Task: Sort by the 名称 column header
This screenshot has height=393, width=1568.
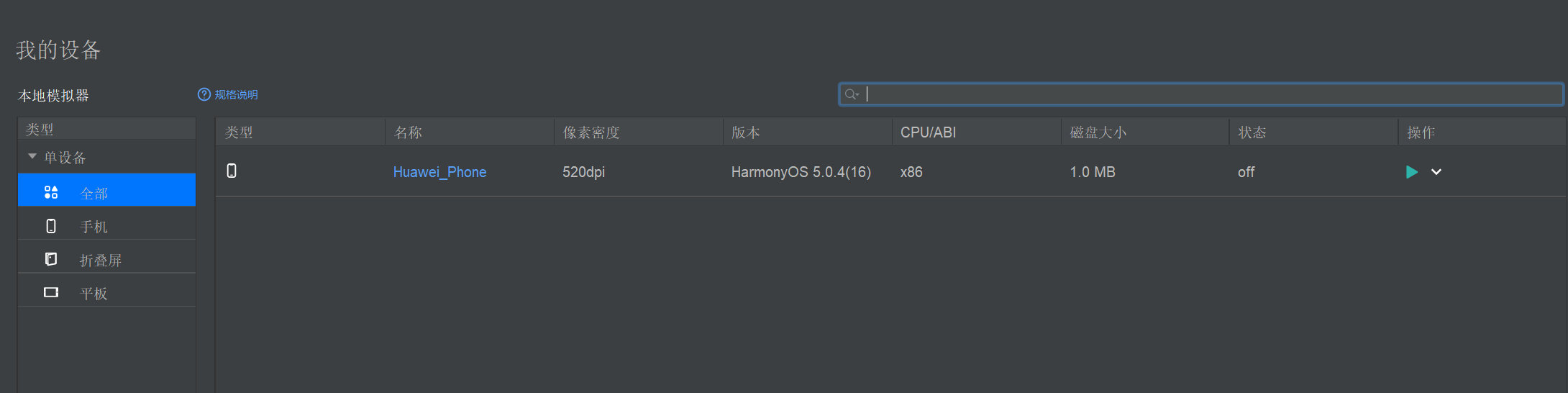Action: (408, 132)
